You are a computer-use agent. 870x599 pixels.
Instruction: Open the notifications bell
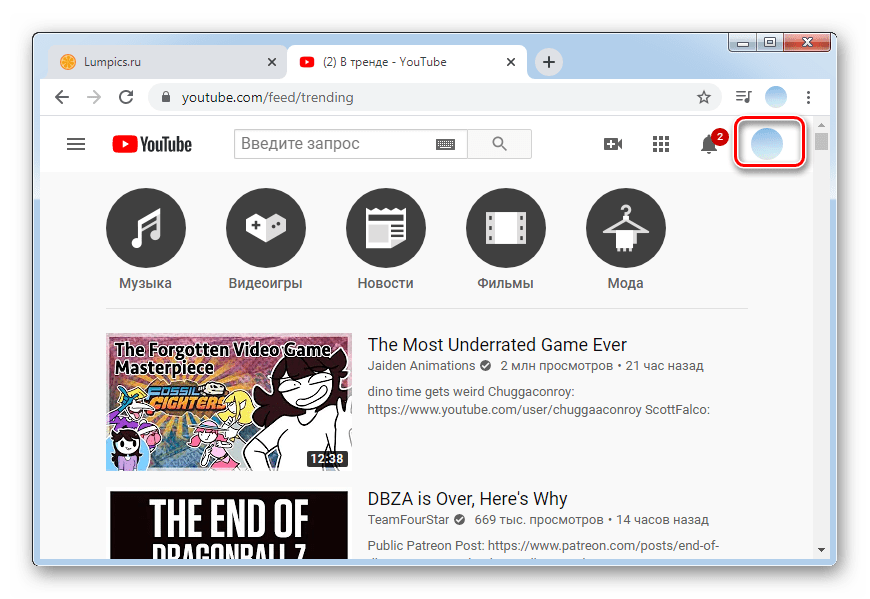709,145
